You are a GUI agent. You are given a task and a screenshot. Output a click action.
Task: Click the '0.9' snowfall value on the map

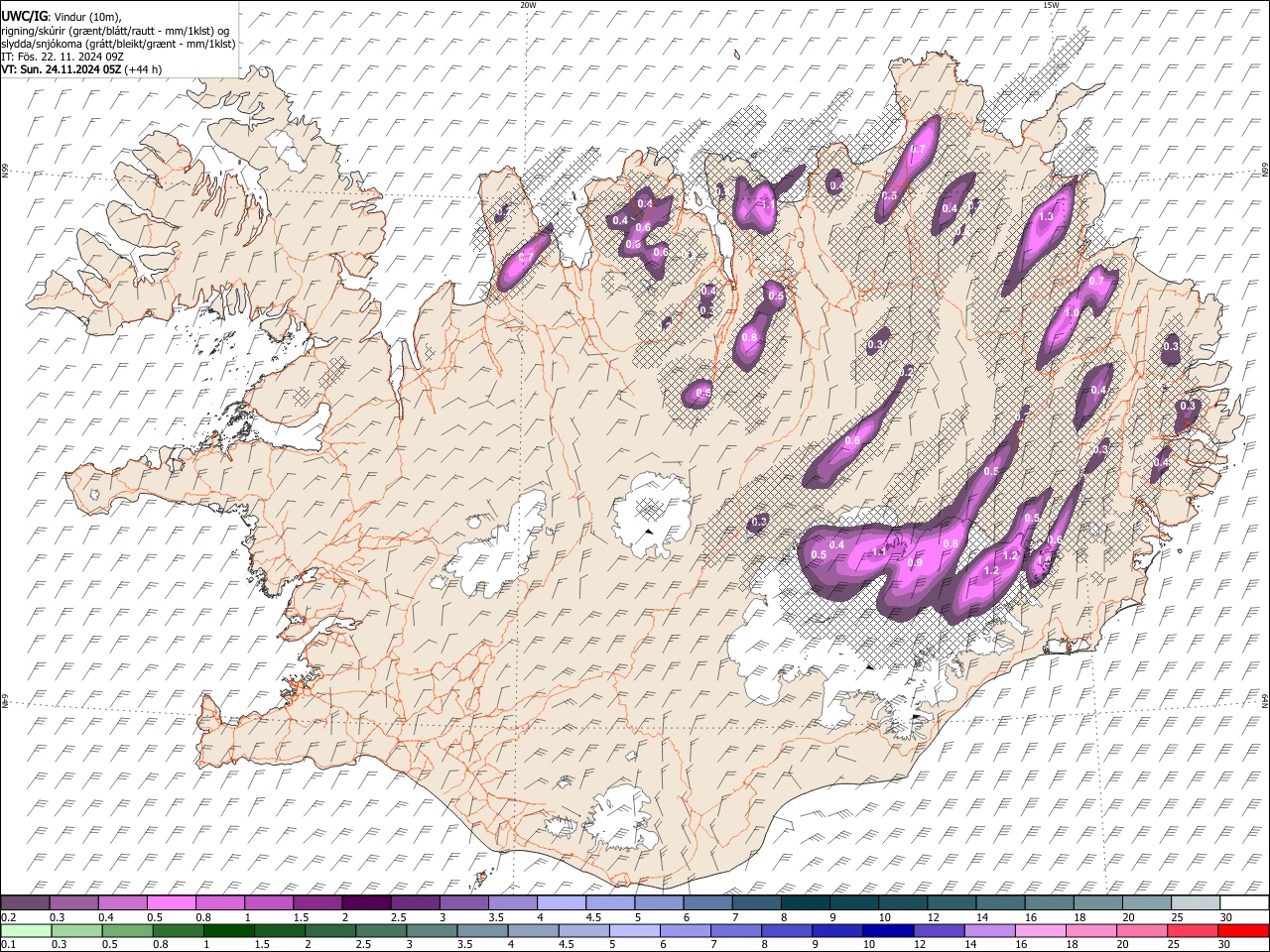point(915,563)
